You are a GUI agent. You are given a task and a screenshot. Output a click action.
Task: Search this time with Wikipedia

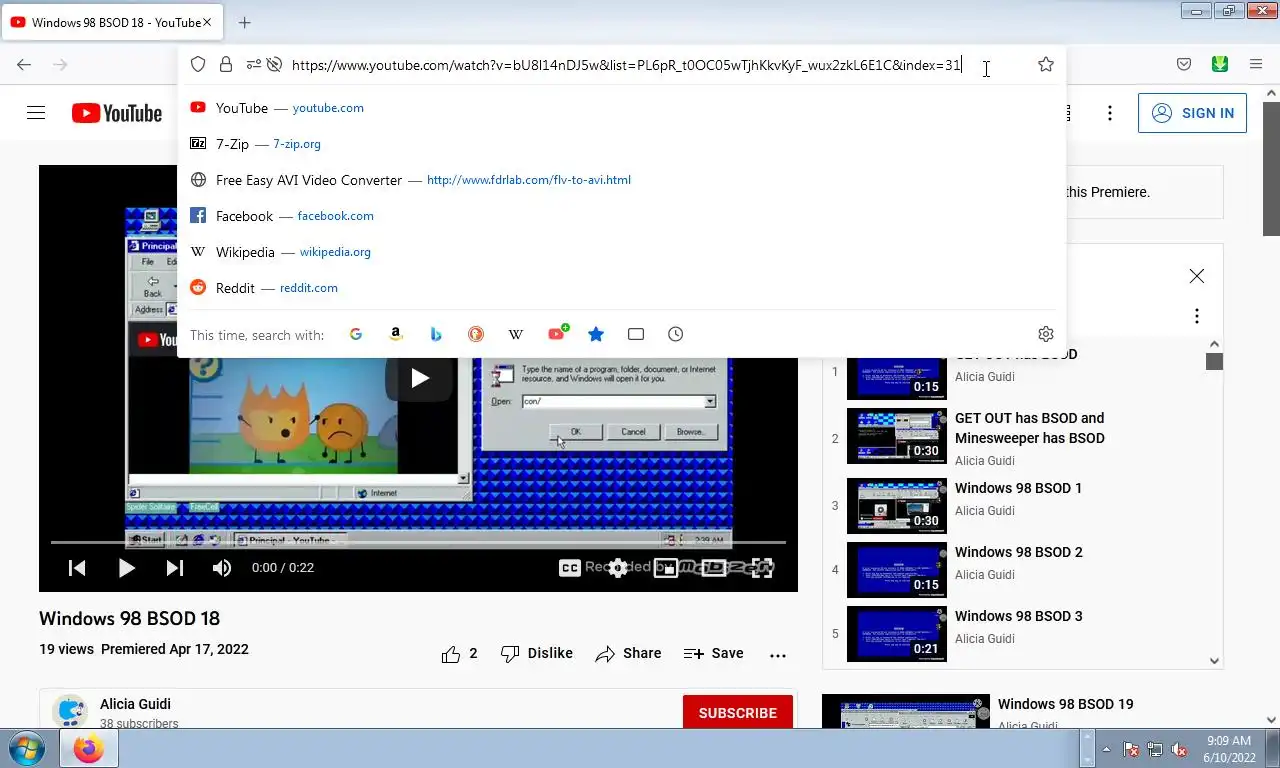[x=516, y=334]
